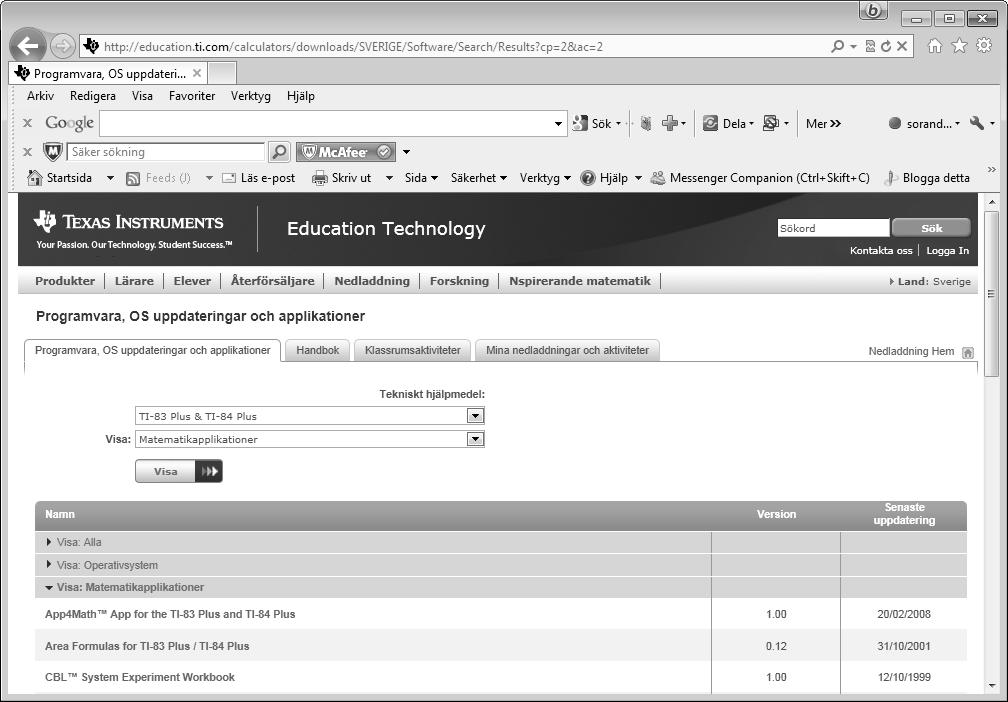Open the McAfee badge dropdown arrow
The height and width of the screenshot is (702, 1008).
(406, 152)
